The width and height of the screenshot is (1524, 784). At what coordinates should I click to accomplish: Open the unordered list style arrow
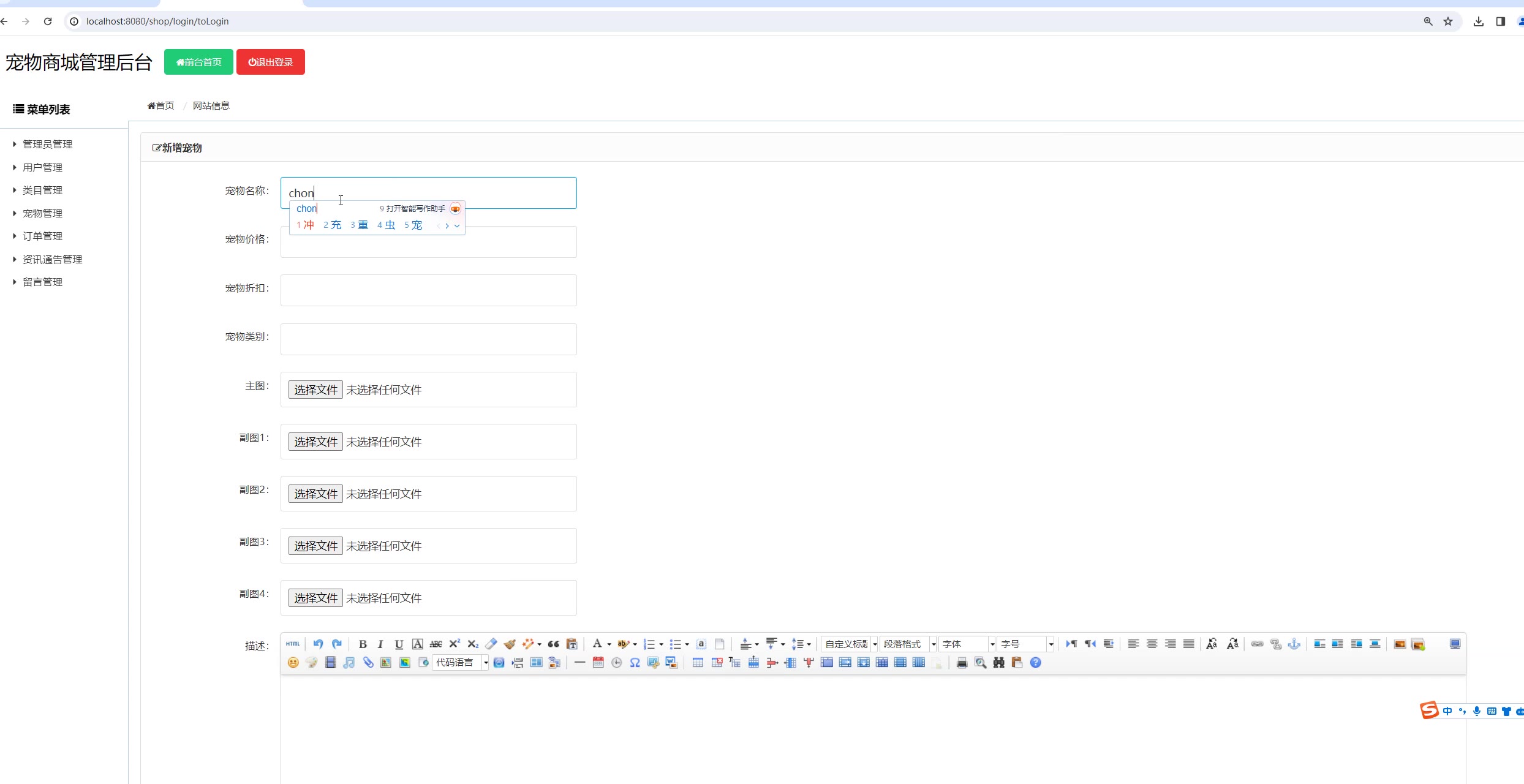click(687, 644)
